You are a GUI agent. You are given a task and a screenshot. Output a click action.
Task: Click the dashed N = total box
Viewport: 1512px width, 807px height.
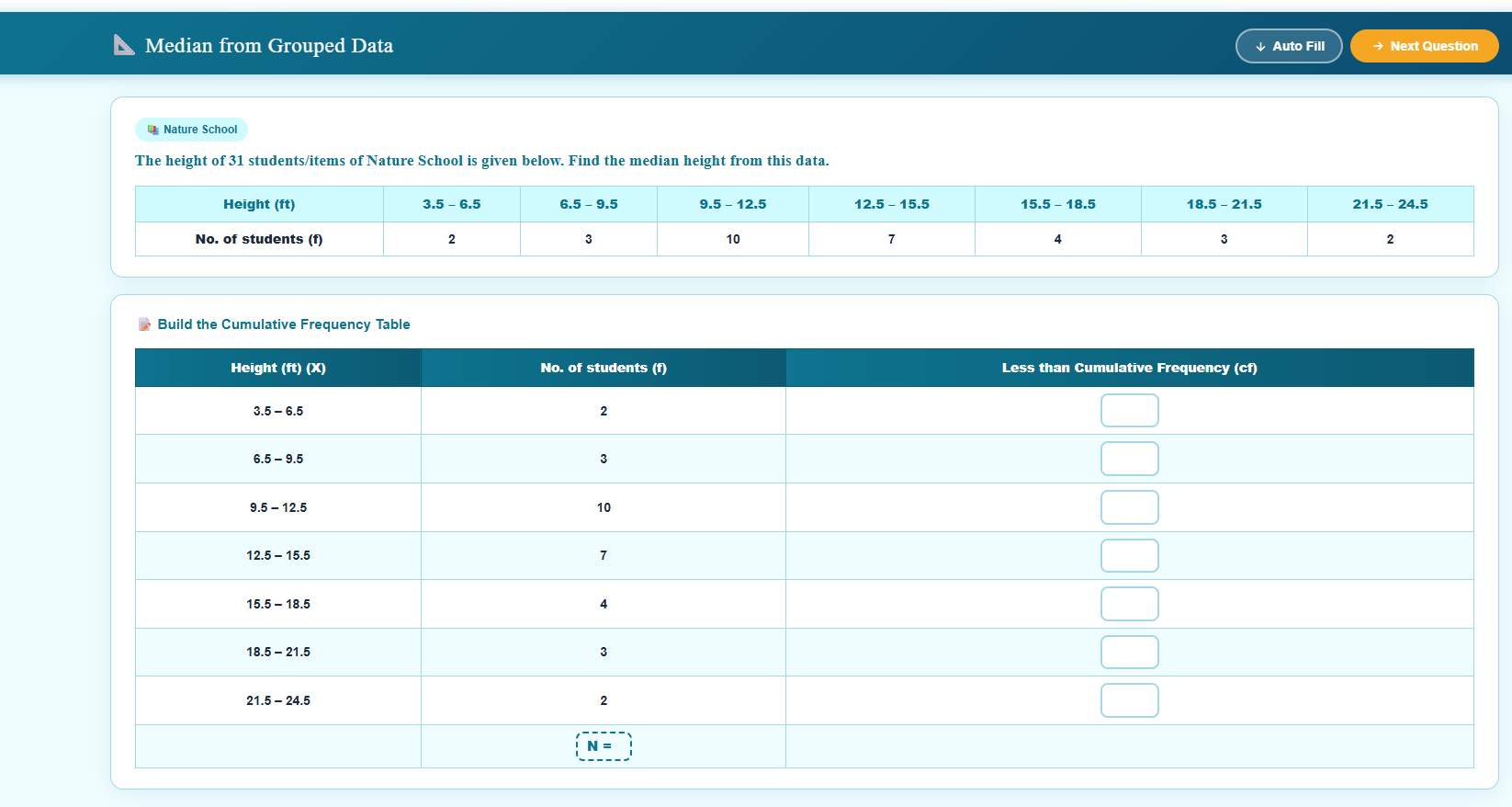[x=604, y=746]
